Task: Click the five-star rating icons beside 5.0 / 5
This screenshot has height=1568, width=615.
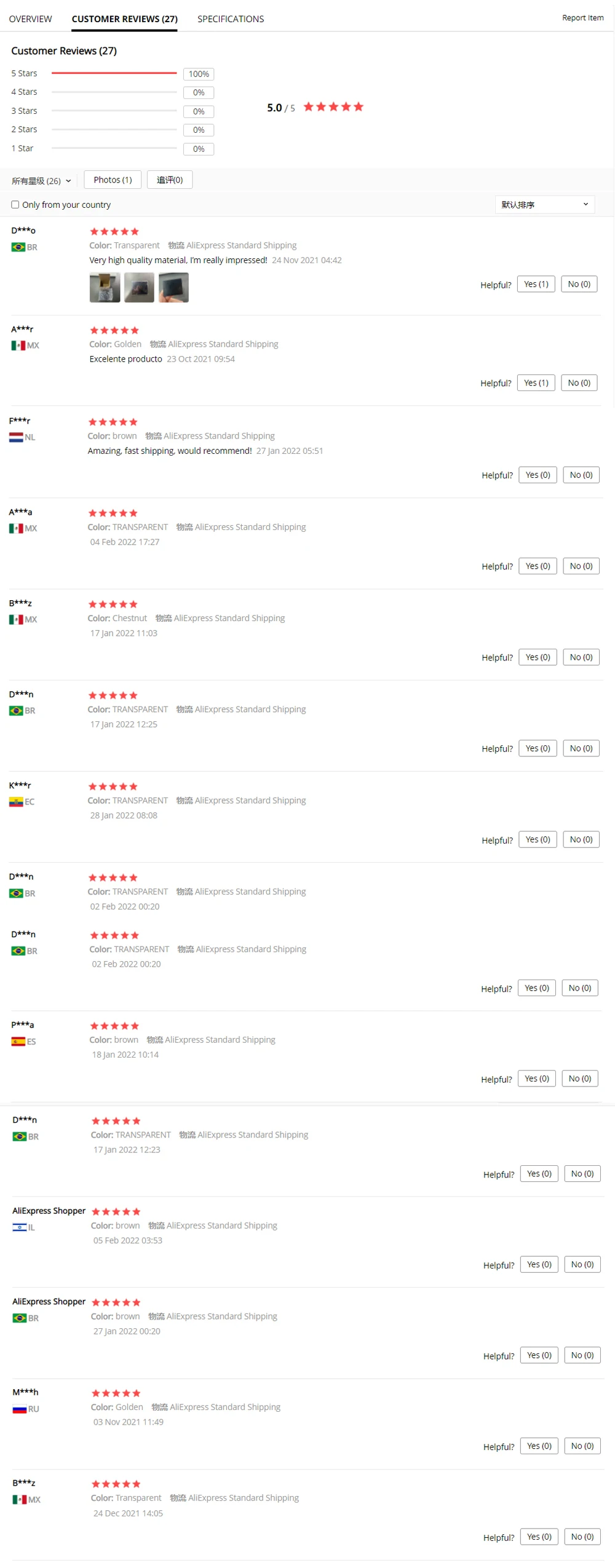Action: click(333, 107)
